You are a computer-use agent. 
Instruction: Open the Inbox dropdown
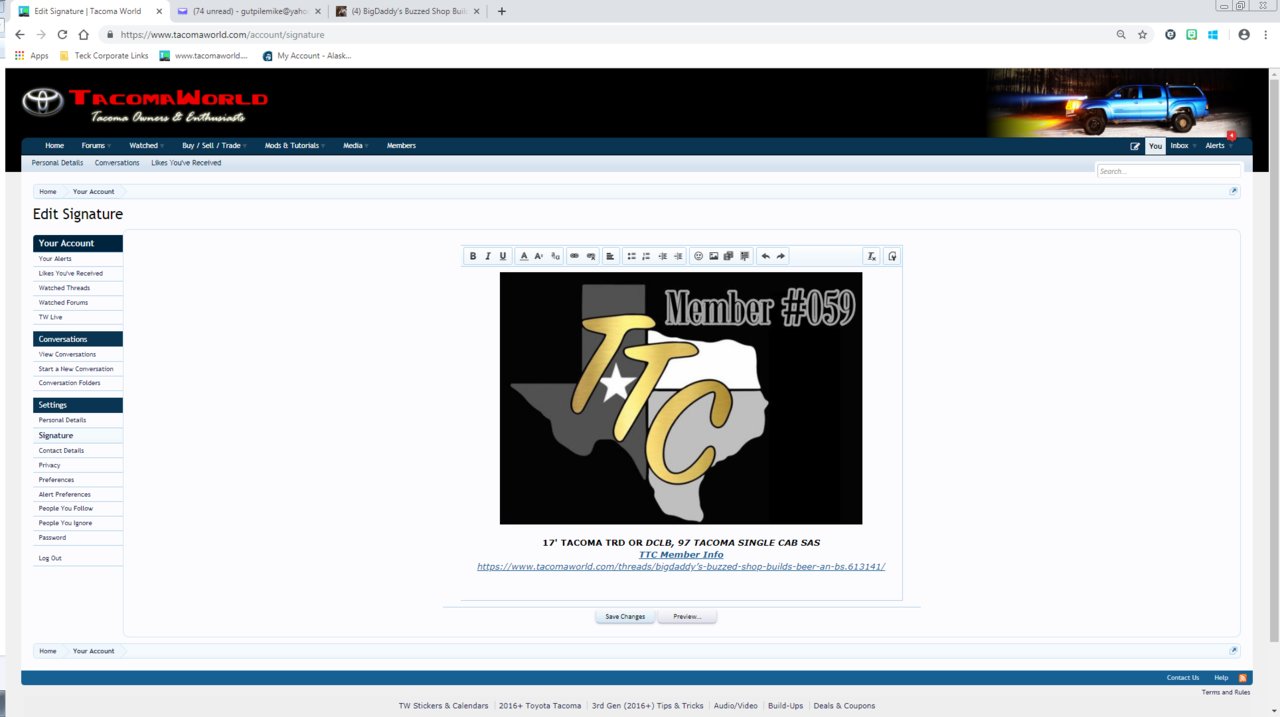coord(1183,146)
